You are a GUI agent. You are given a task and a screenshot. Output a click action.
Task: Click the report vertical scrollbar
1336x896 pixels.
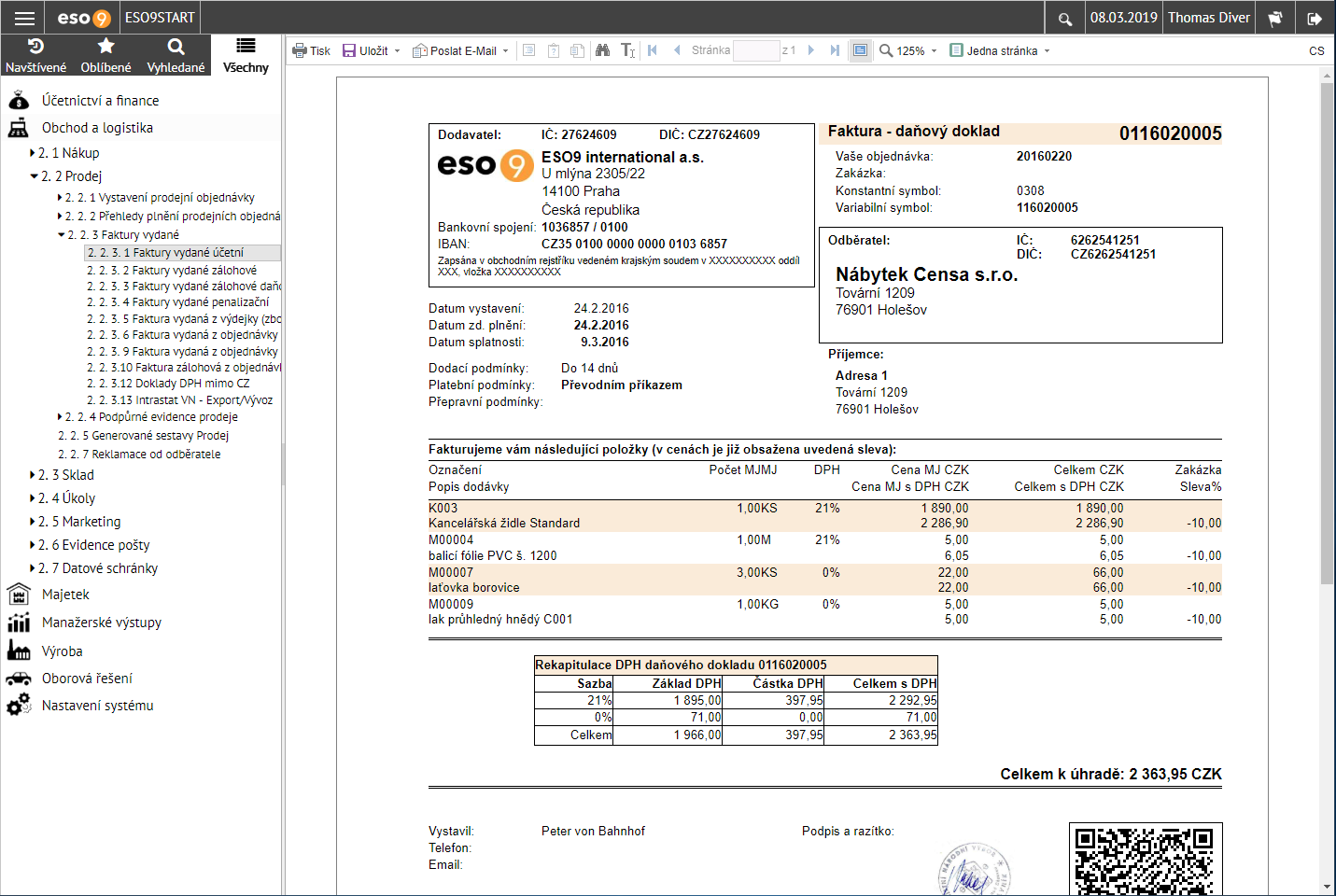[x=1327, y=333]
